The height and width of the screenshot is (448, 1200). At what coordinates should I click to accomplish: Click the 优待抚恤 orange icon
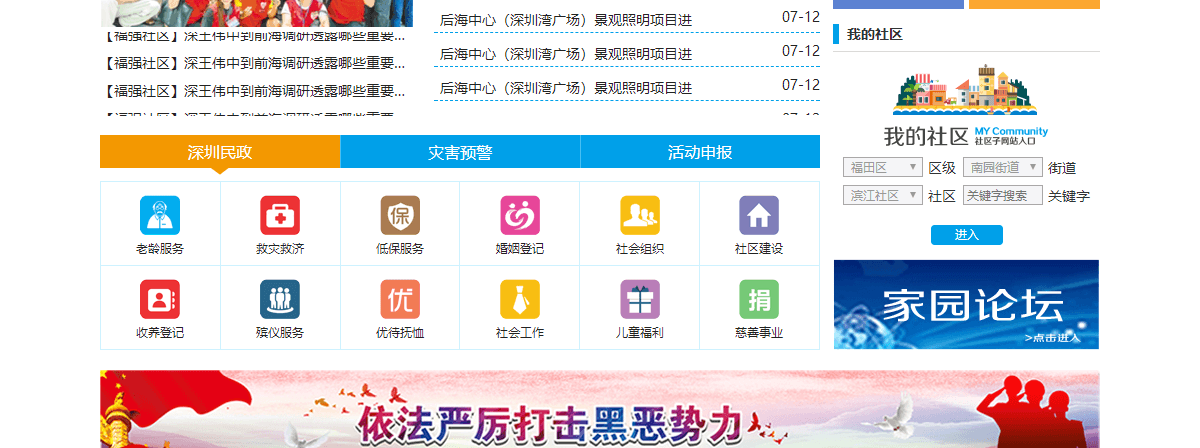click(x=400, y=299)
